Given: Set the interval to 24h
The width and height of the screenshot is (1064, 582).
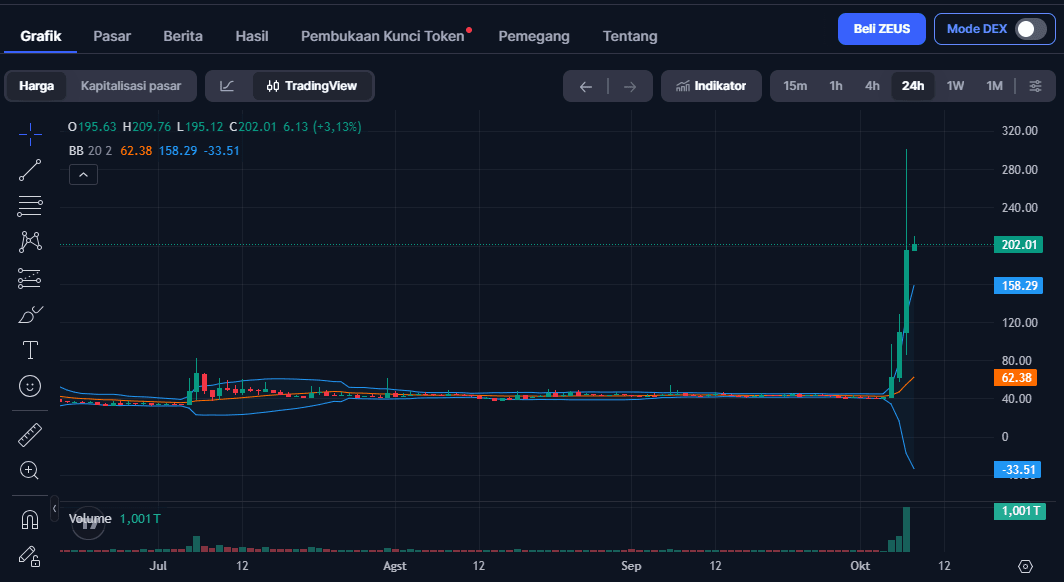Looking at the screenshot, I should (x=913, y=86).
